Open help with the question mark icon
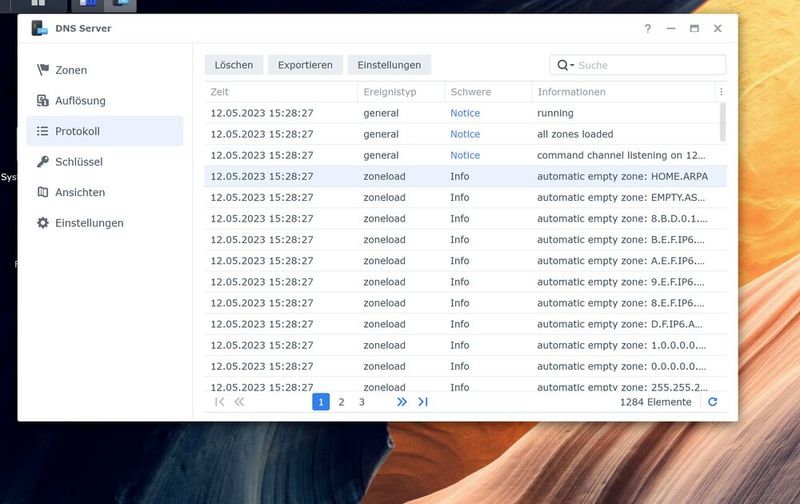The height and width of the screenshot is (504, 800). [x=647, y=29]
